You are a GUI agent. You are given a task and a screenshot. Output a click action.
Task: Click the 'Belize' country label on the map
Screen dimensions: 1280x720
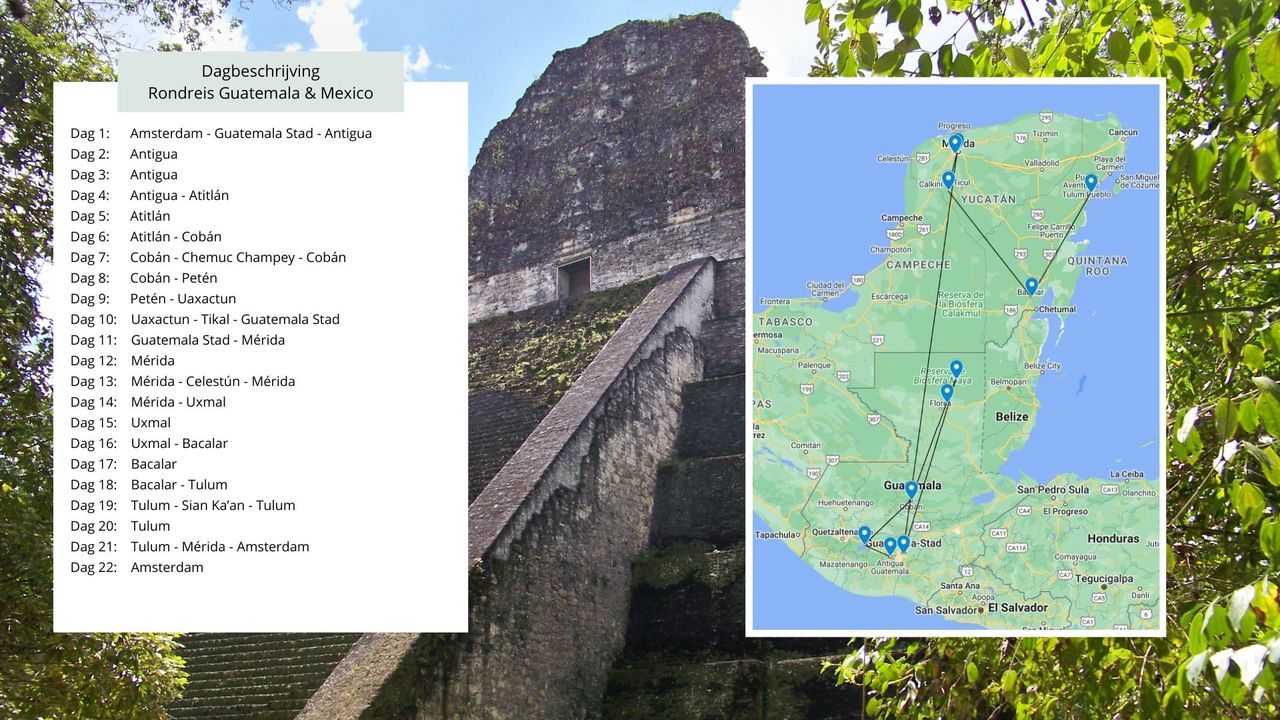pos(1011,416)
